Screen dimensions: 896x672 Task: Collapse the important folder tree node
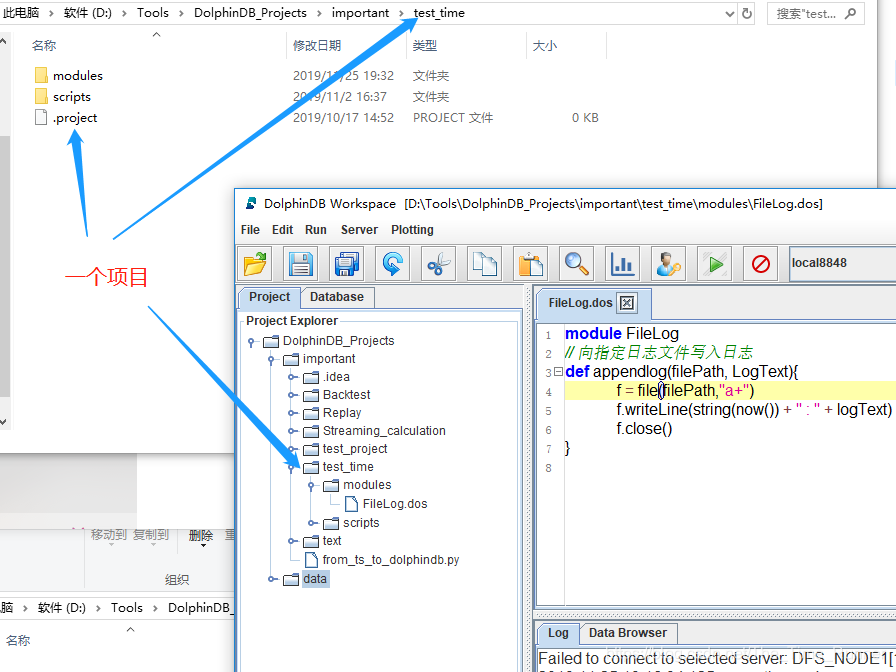coord(271,359)
